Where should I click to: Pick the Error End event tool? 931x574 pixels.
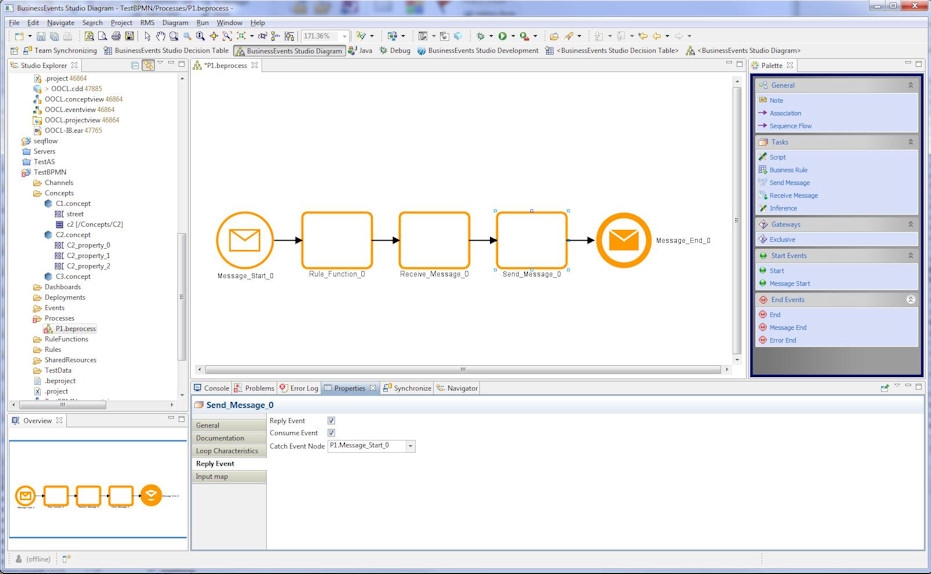point(782,341)
